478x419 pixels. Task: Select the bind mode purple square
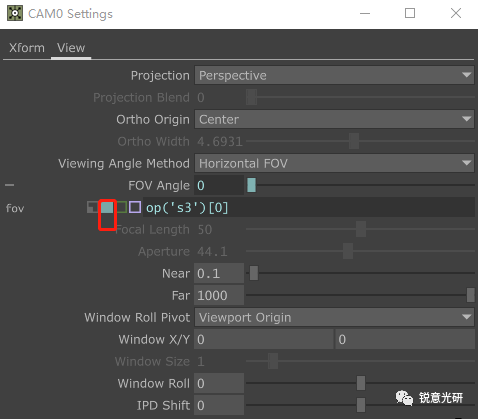click(x=135, y=207)
